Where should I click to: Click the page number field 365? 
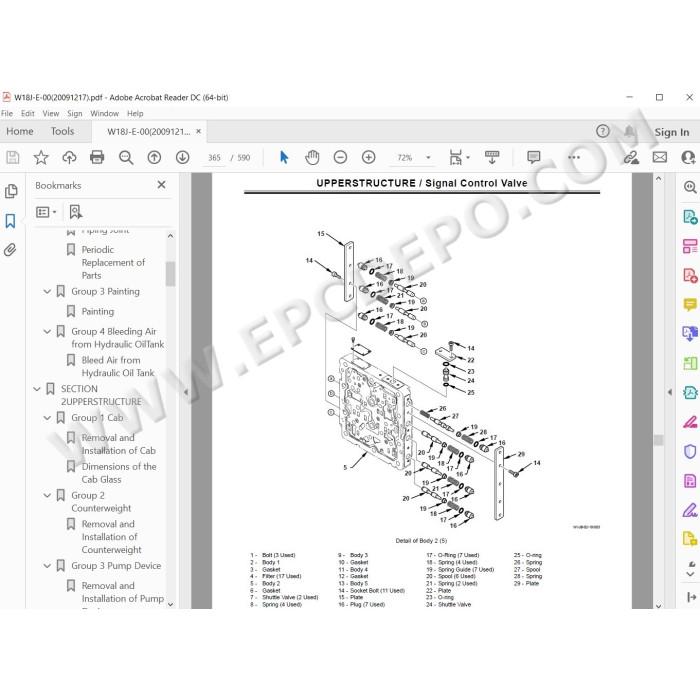[214, 158]
